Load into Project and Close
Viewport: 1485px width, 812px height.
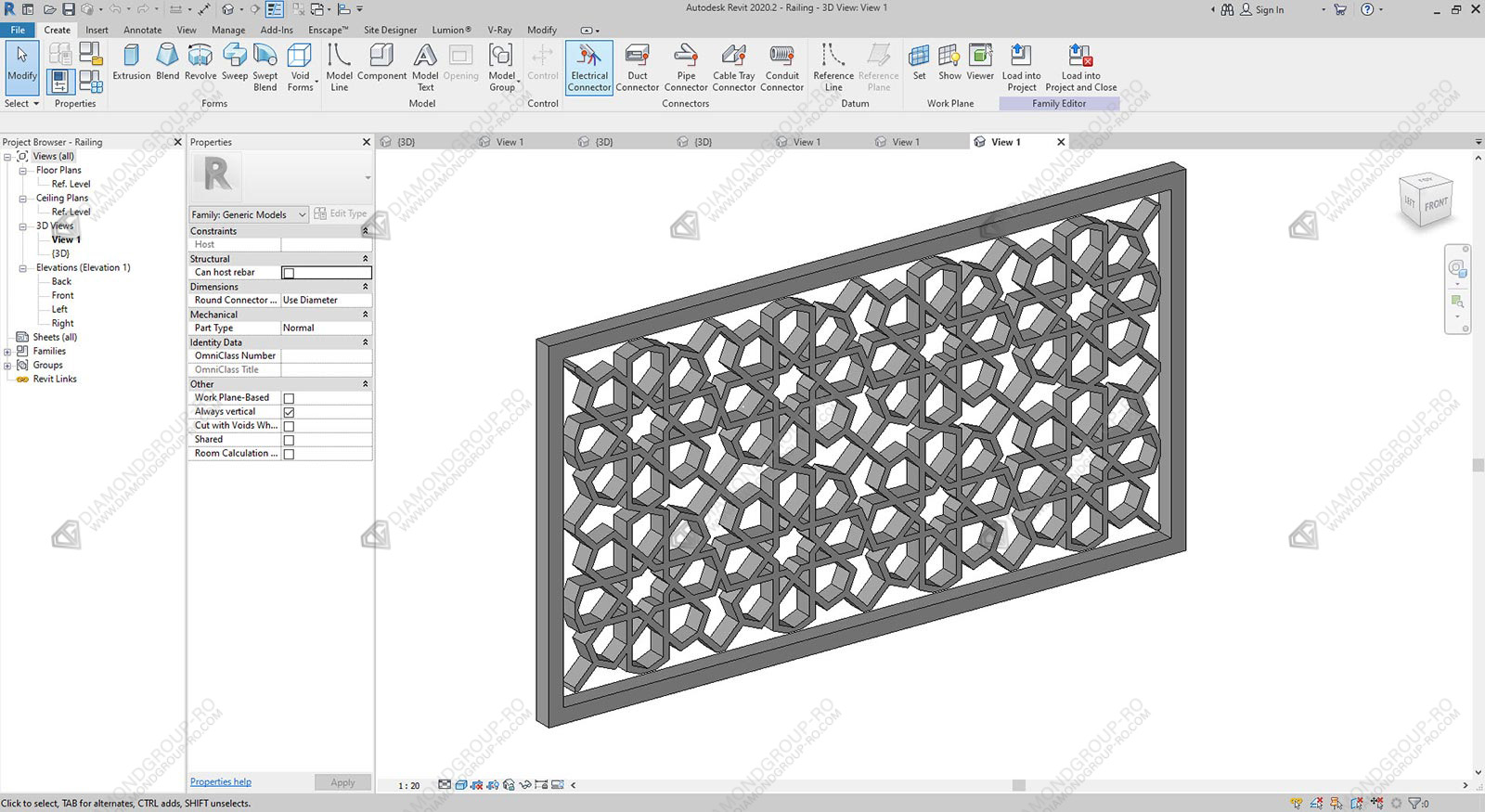pyautogui.click(x=1081, y=68)
